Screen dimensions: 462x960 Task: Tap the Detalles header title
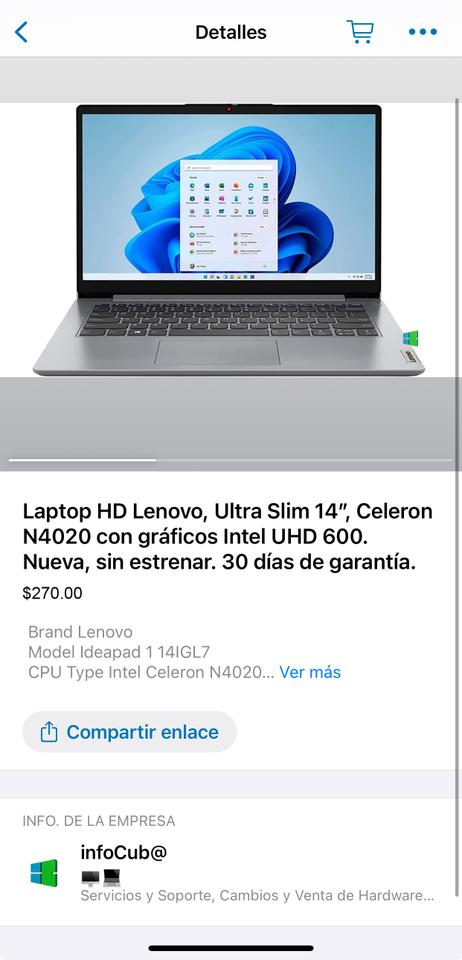(x=231, y=32)
